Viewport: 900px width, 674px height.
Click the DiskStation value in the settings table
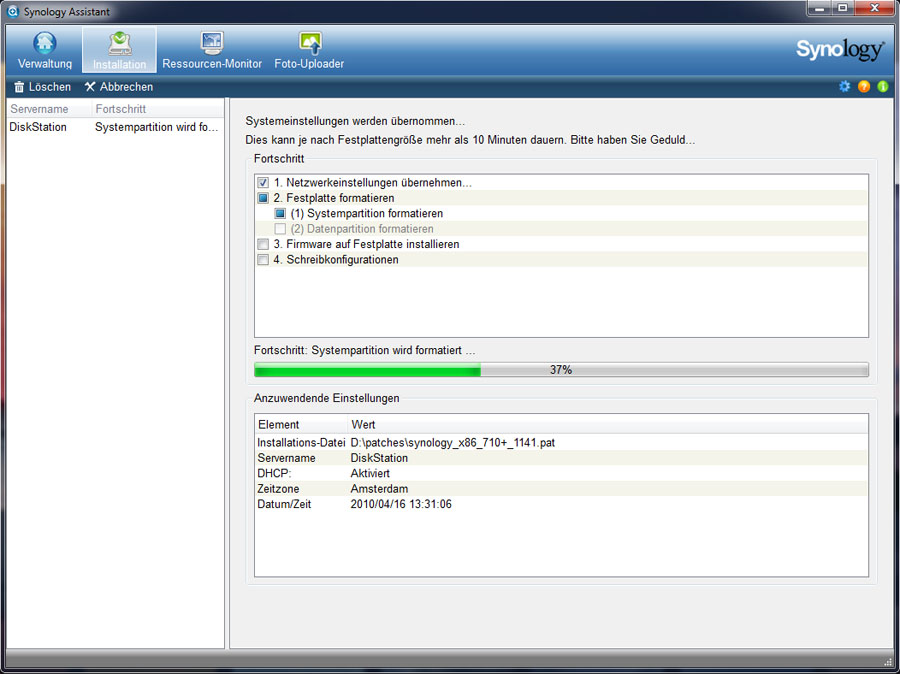coord(379,458)
